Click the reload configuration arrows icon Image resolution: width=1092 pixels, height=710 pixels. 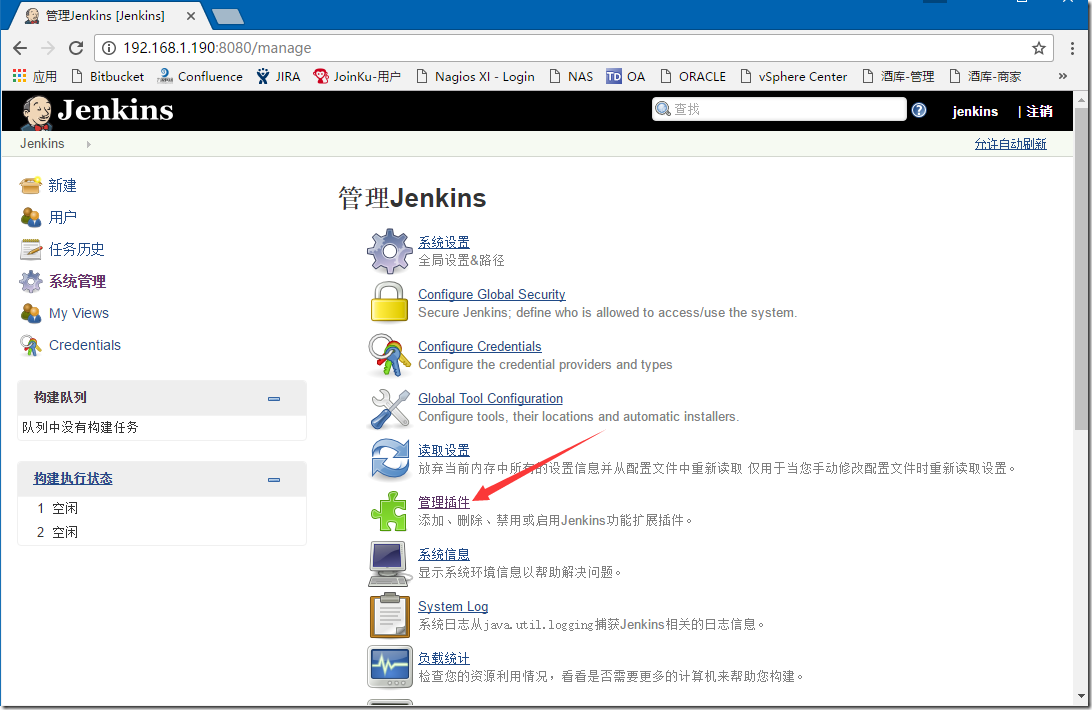point(390,459)
